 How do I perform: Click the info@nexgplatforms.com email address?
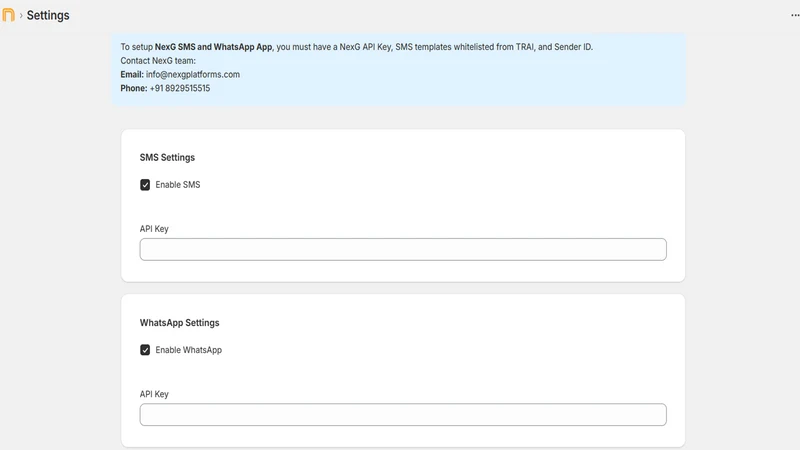click(193, 74)
